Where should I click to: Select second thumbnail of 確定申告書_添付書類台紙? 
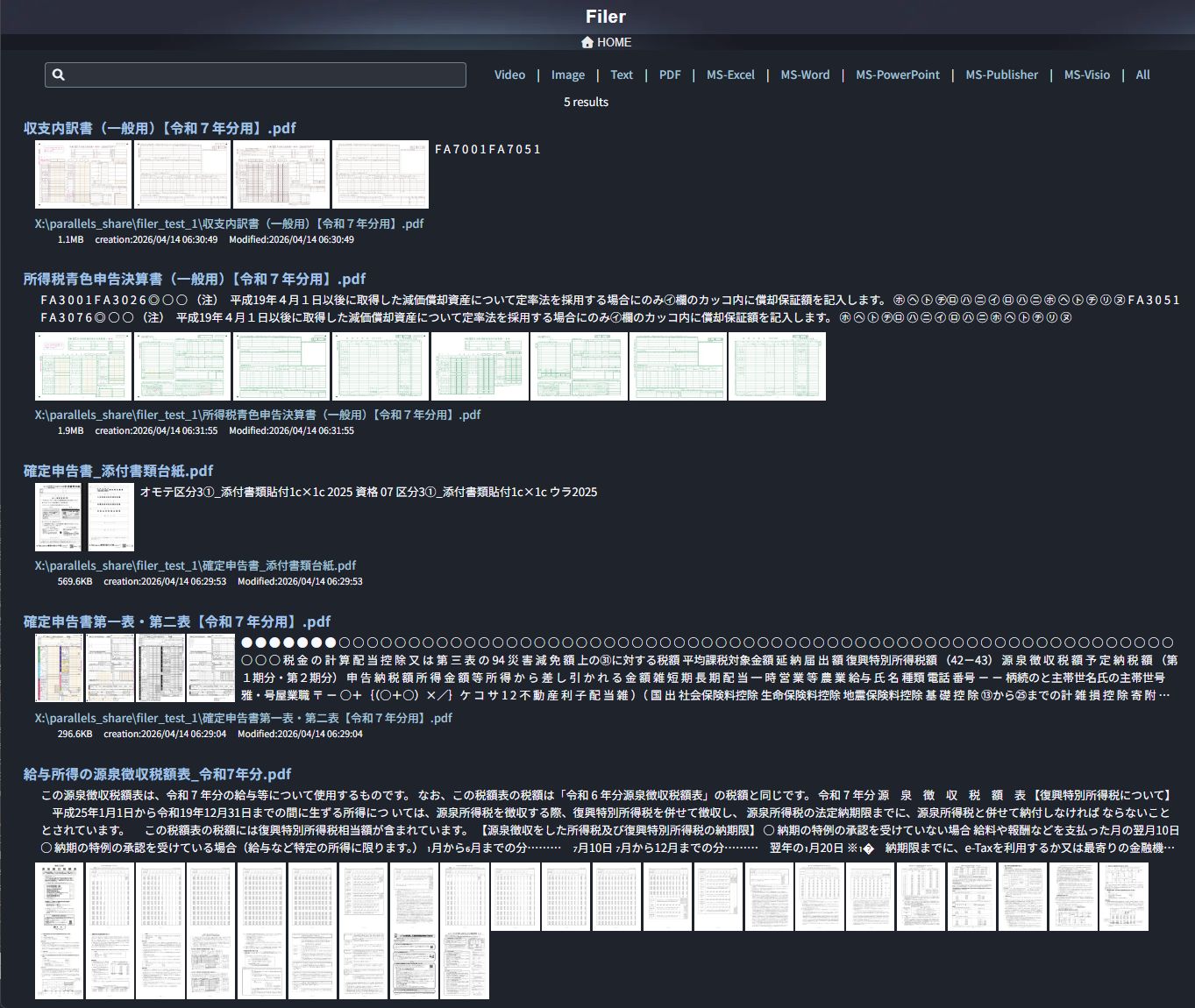[x=111, y=517]
